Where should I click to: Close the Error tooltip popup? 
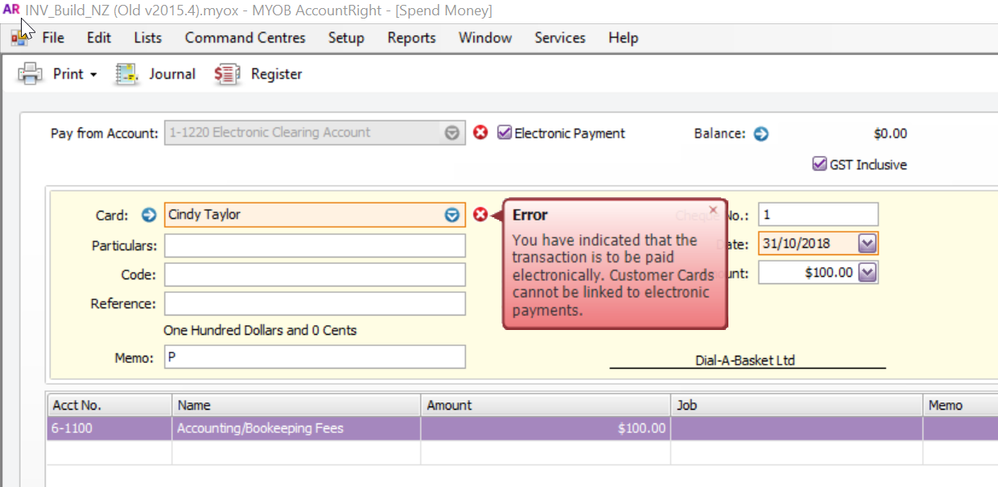pyautogui.click(x=713, y=210)
